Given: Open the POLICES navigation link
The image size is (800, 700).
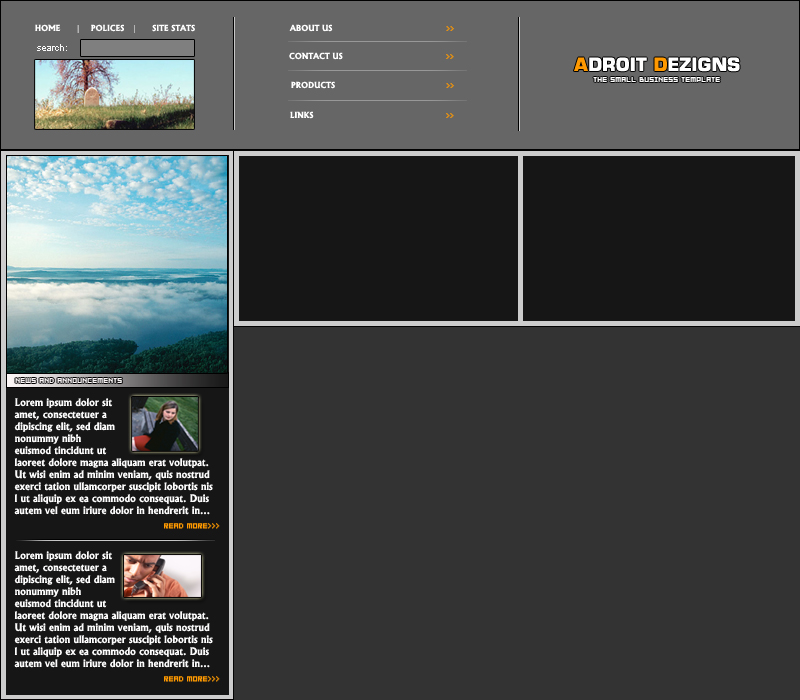Looking at the screenshot, I should pos(107,28).
